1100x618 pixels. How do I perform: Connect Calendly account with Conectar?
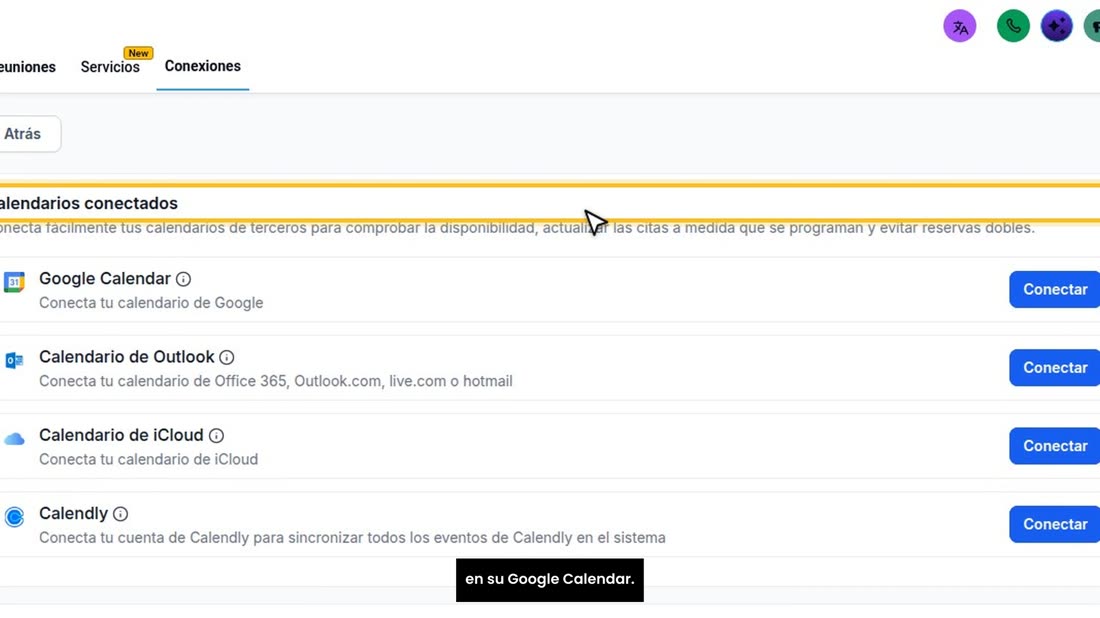(1054, 524)
